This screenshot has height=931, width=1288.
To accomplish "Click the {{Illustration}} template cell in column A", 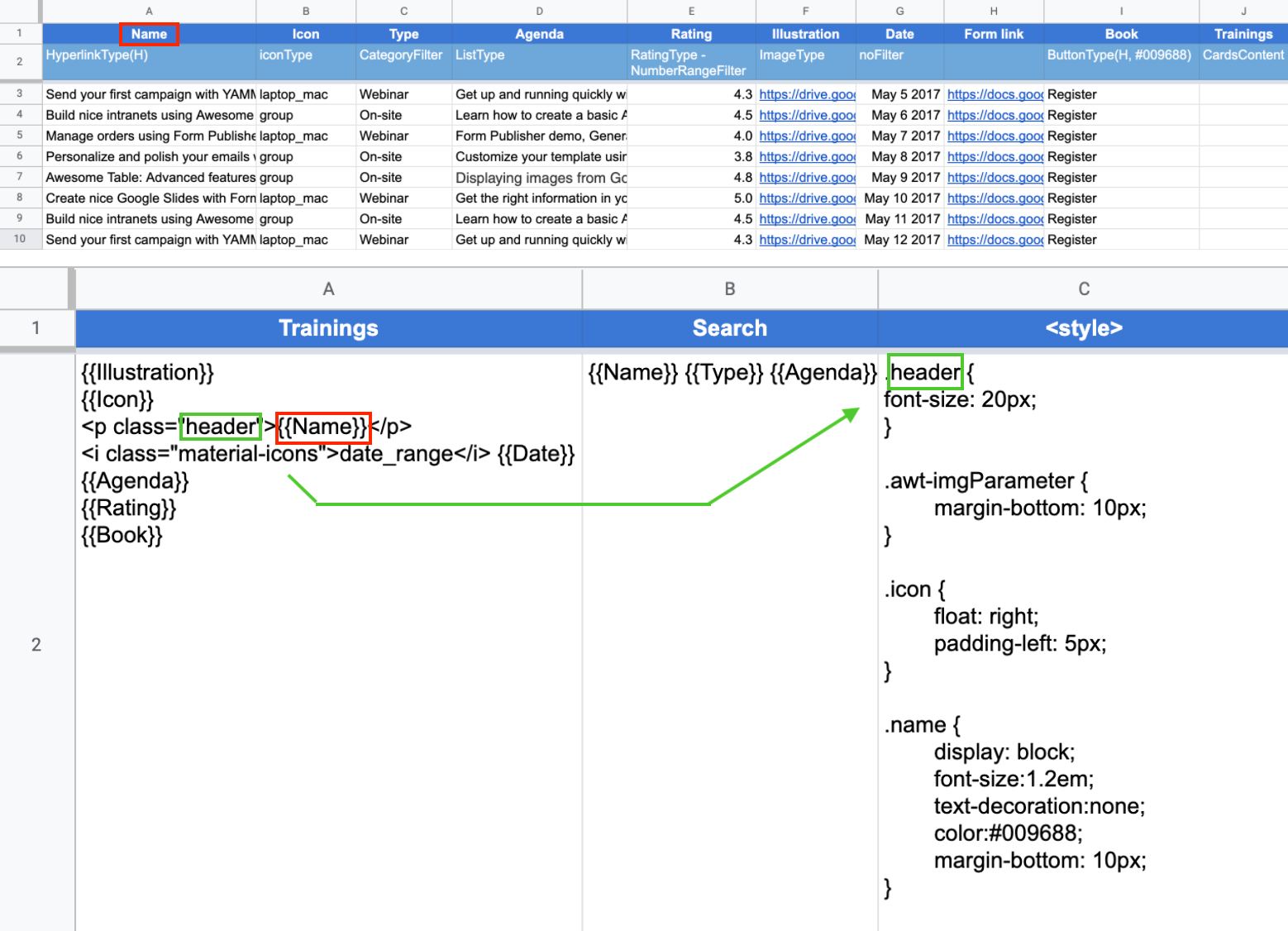I will pos(328,642).
